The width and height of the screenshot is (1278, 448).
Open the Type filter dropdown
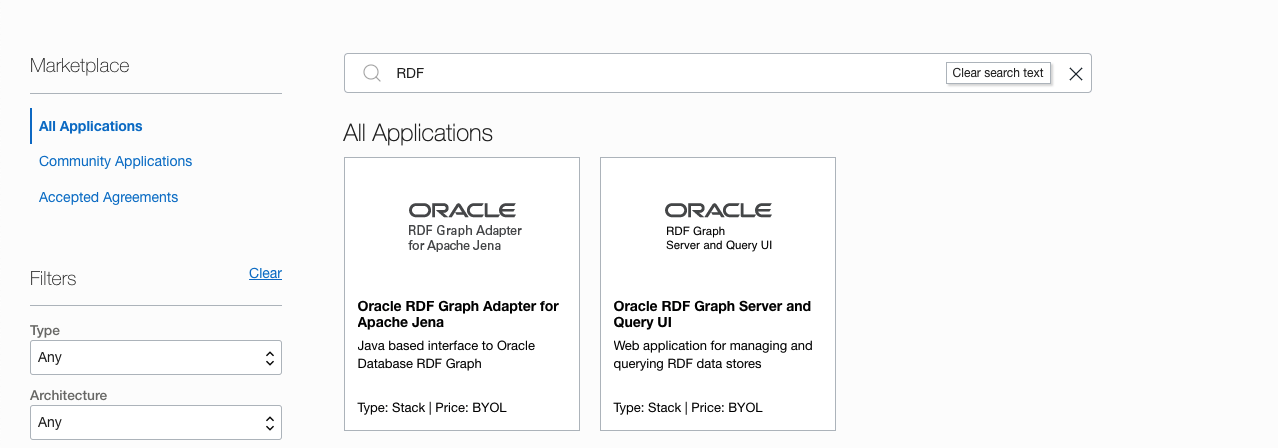(156, 357)
